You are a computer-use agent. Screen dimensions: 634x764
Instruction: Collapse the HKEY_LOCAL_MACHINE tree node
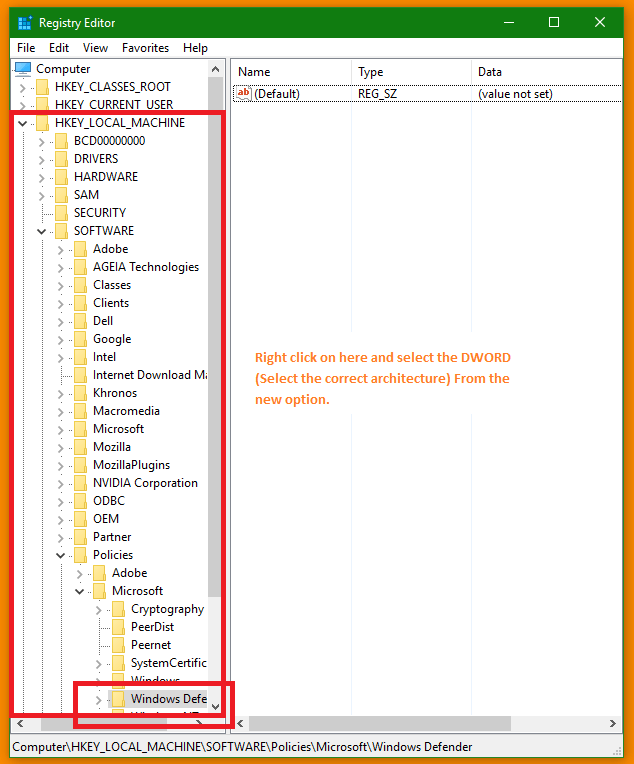pos(22,123)
